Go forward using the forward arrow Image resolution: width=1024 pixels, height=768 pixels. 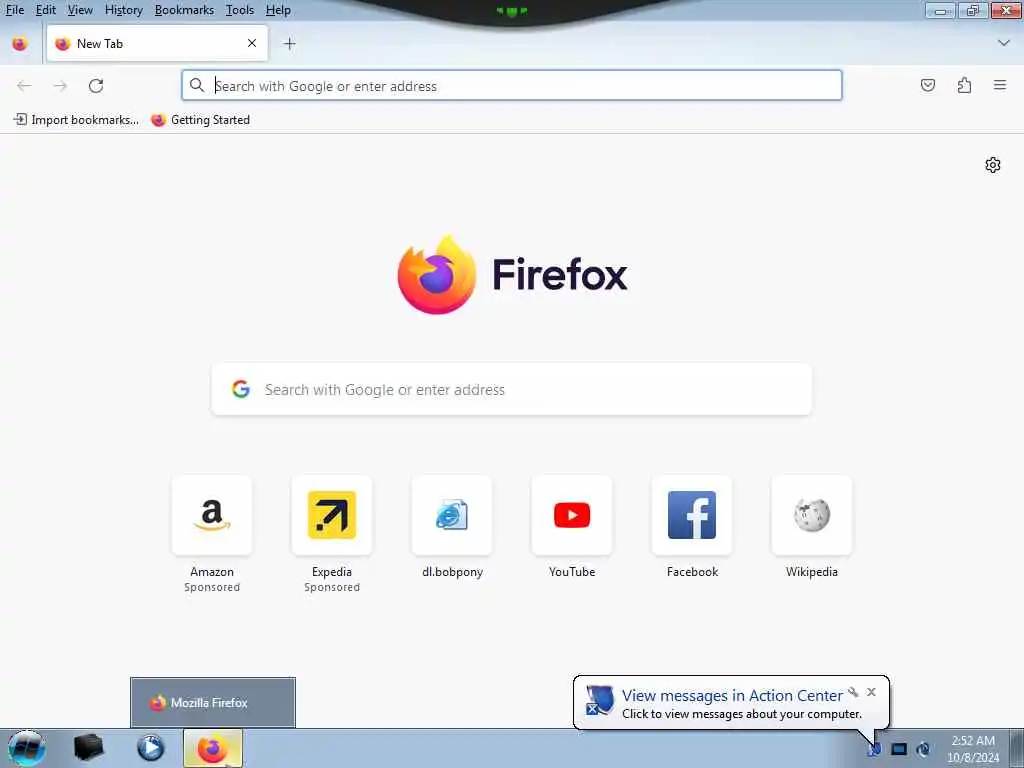60,86
